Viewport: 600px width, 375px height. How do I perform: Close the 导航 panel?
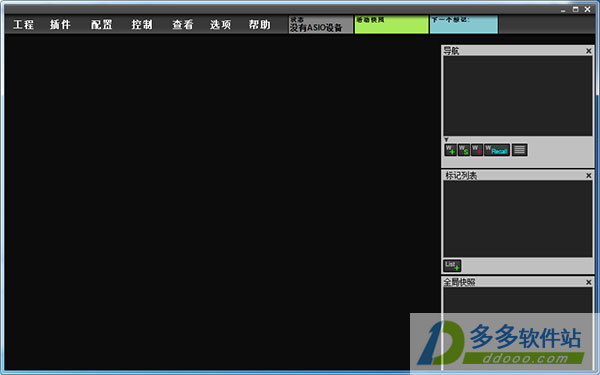point(589,51)
